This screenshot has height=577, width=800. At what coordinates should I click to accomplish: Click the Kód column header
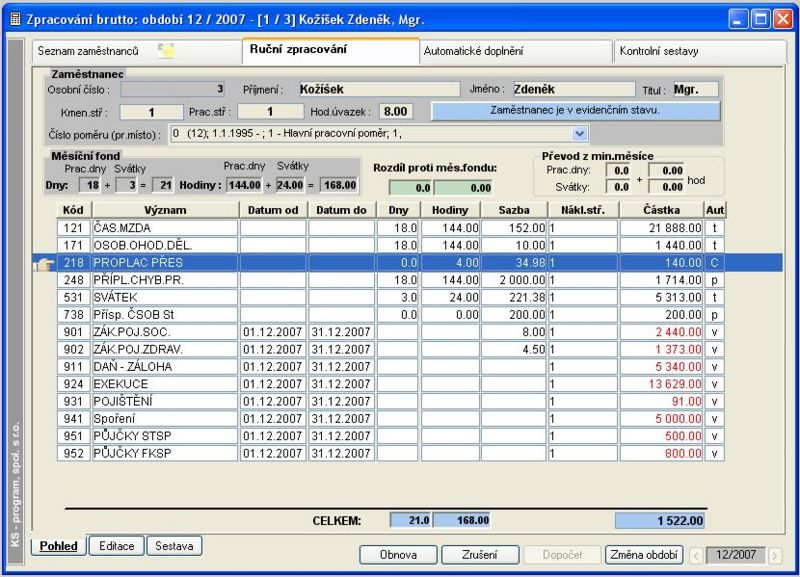coord(74,210)
